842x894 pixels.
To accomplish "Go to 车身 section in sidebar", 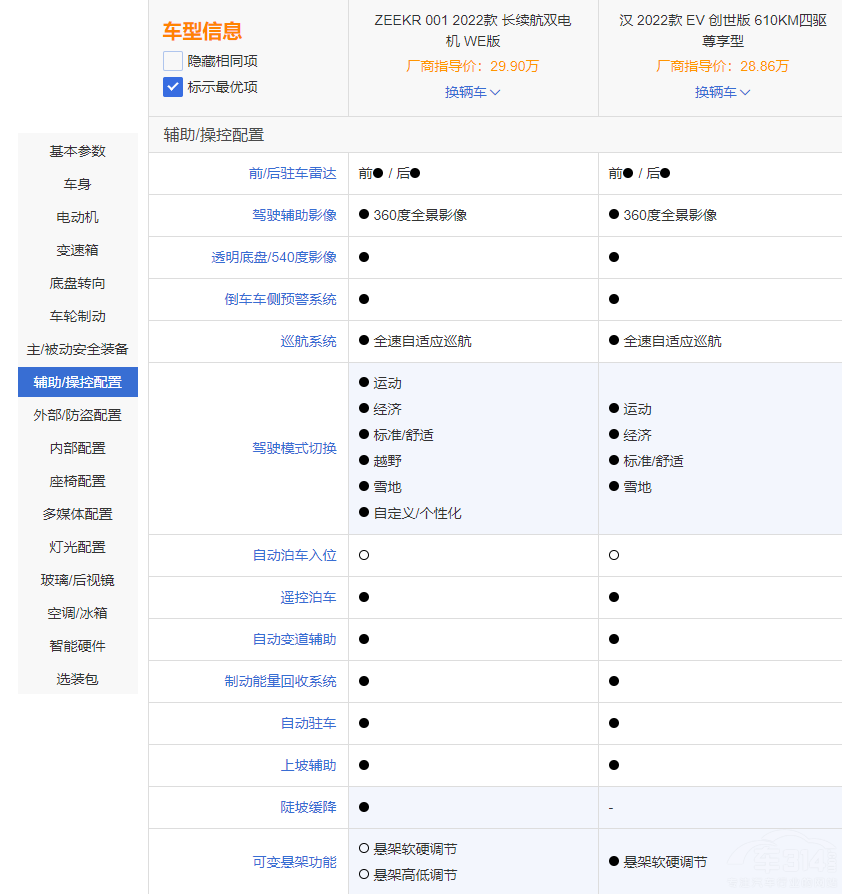I will [x=78, y=184].
